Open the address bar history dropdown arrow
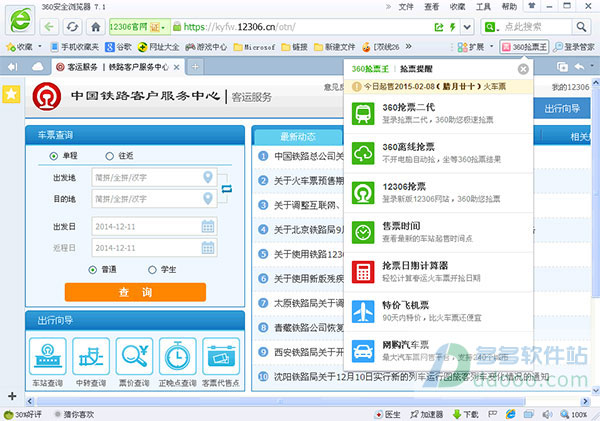The width and height of the screenshot is (600, 421). pyautogui.click(x=467, y=27)
